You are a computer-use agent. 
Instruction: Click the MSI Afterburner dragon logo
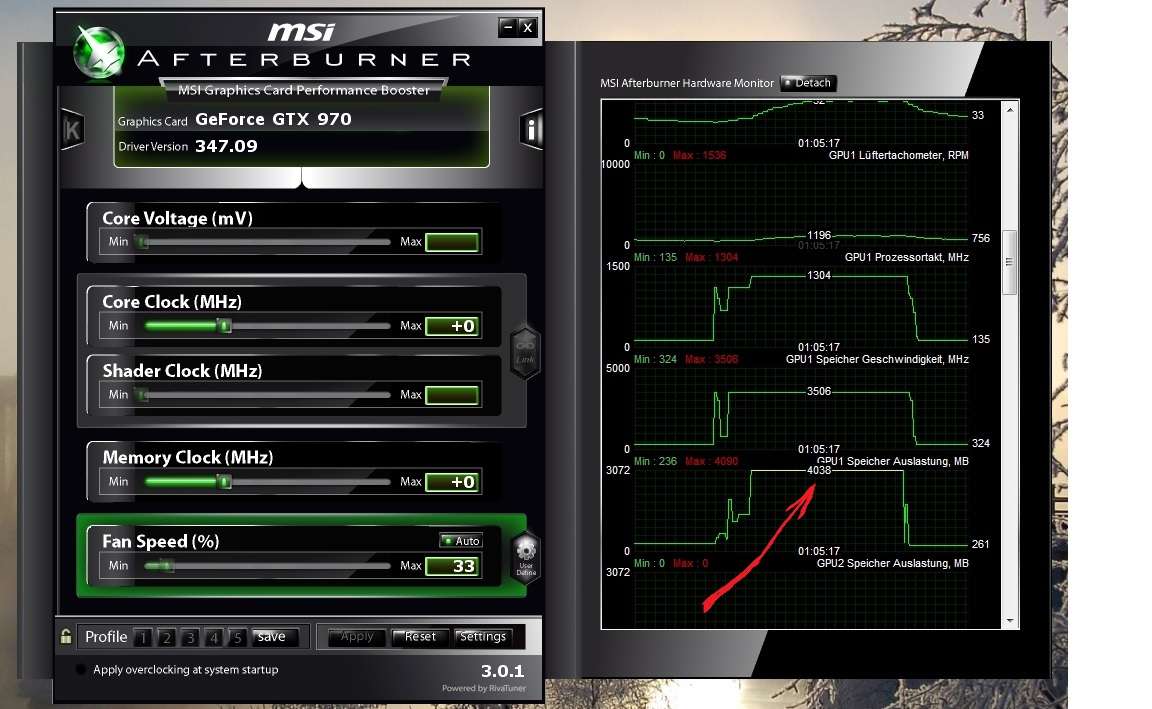tap(99, 51)
